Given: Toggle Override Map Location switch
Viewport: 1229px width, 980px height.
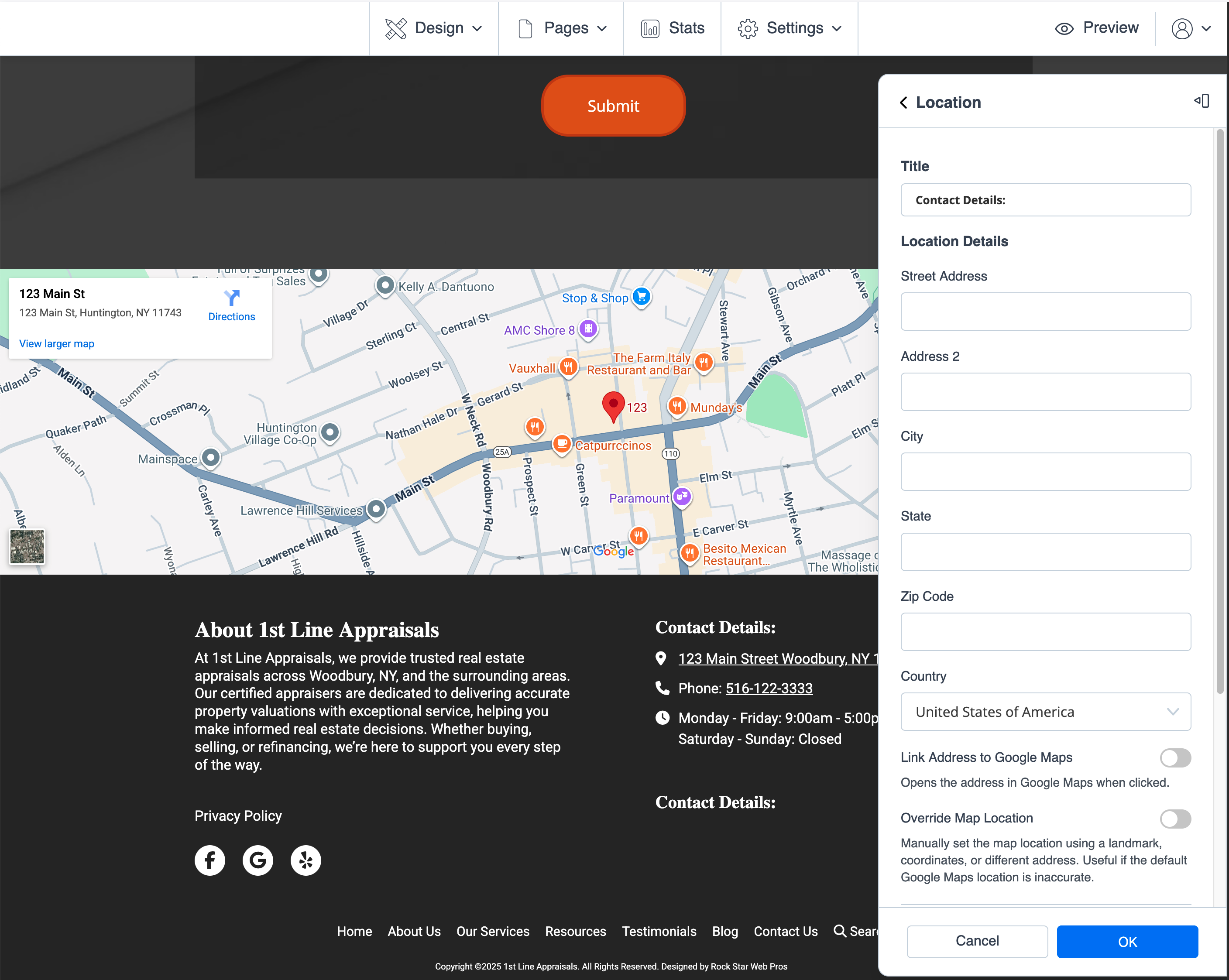Looking at the screenshot, I should tap(1175, 819).
